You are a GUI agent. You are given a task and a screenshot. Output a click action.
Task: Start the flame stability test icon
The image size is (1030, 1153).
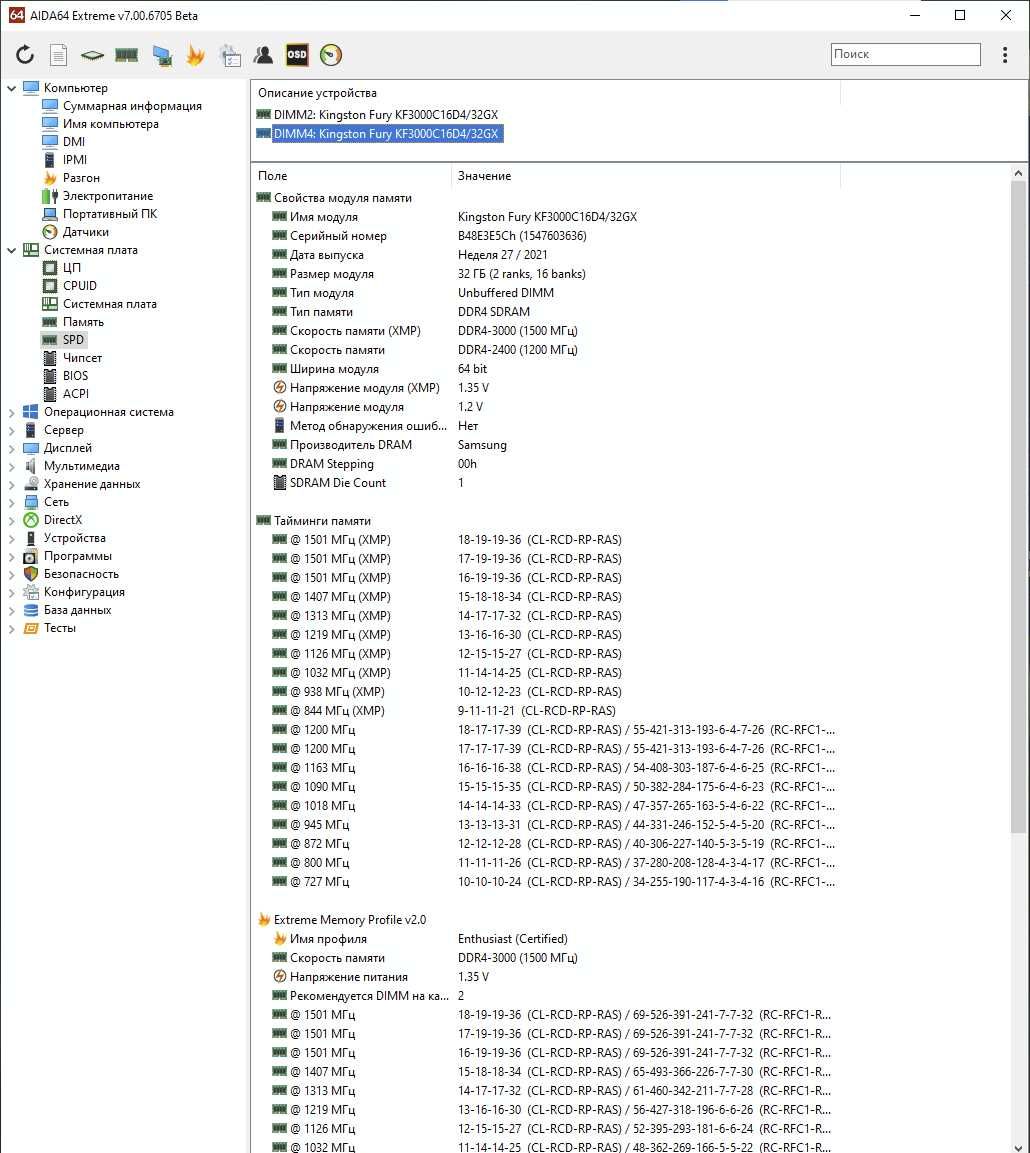(x=196, y=55)
